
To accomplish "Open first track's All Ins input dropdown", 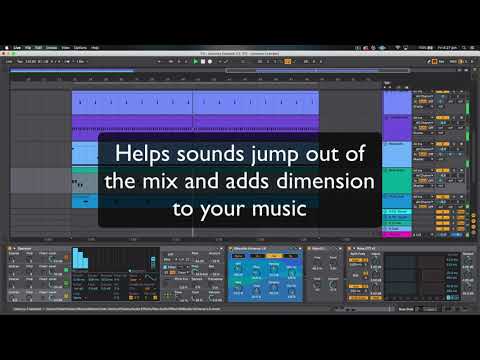I will (x=424, y=91).
